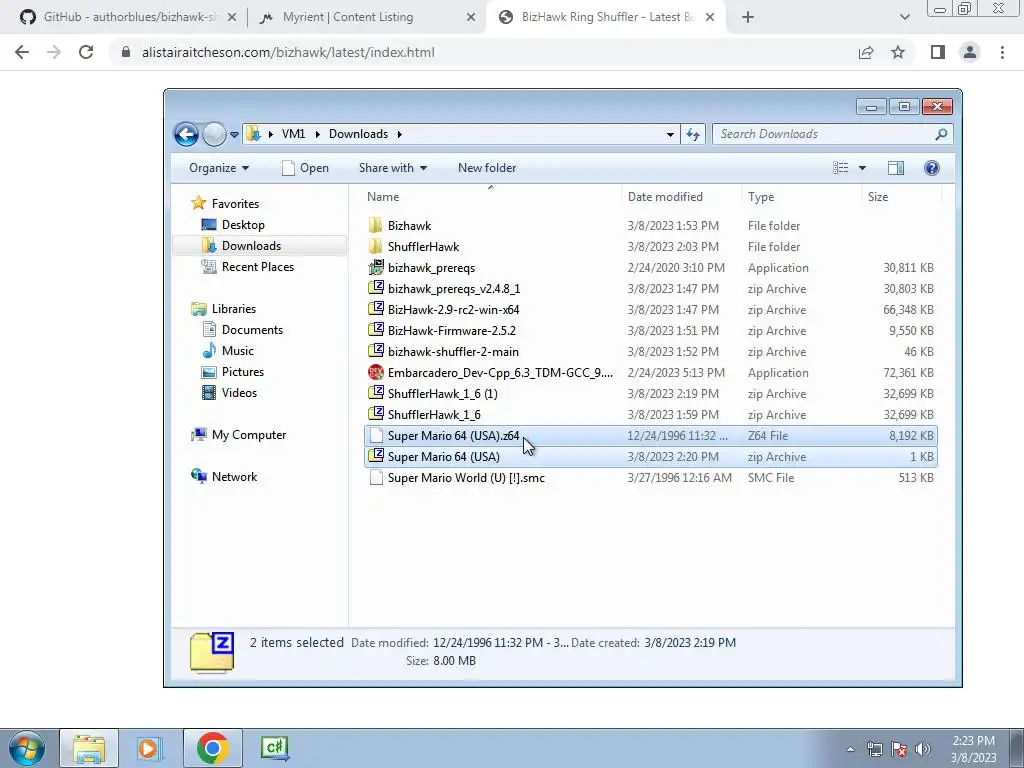
Task: Open Chrome from the taskbar
Action: pyautogui.click(x=212, y=748)
